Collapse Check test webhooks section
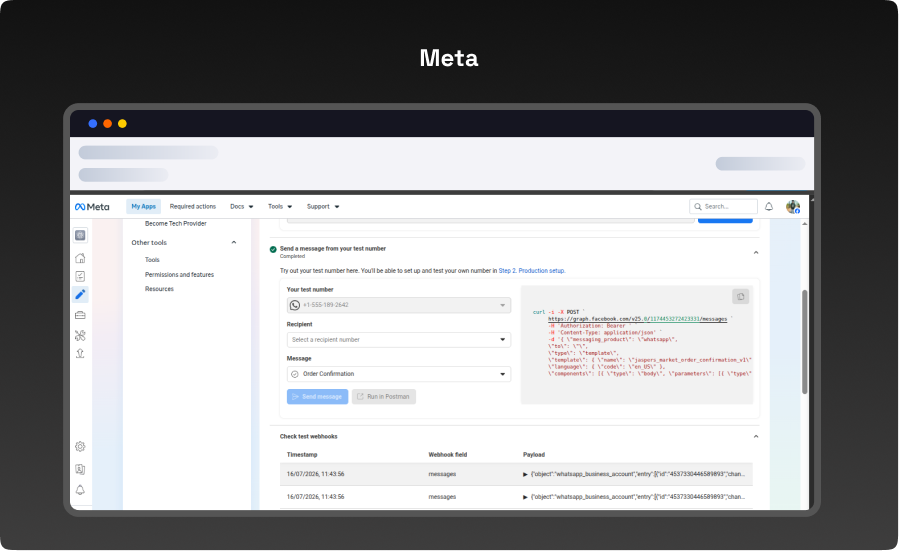Viewport: 899px width, 551px height. [x=756, y=436]
